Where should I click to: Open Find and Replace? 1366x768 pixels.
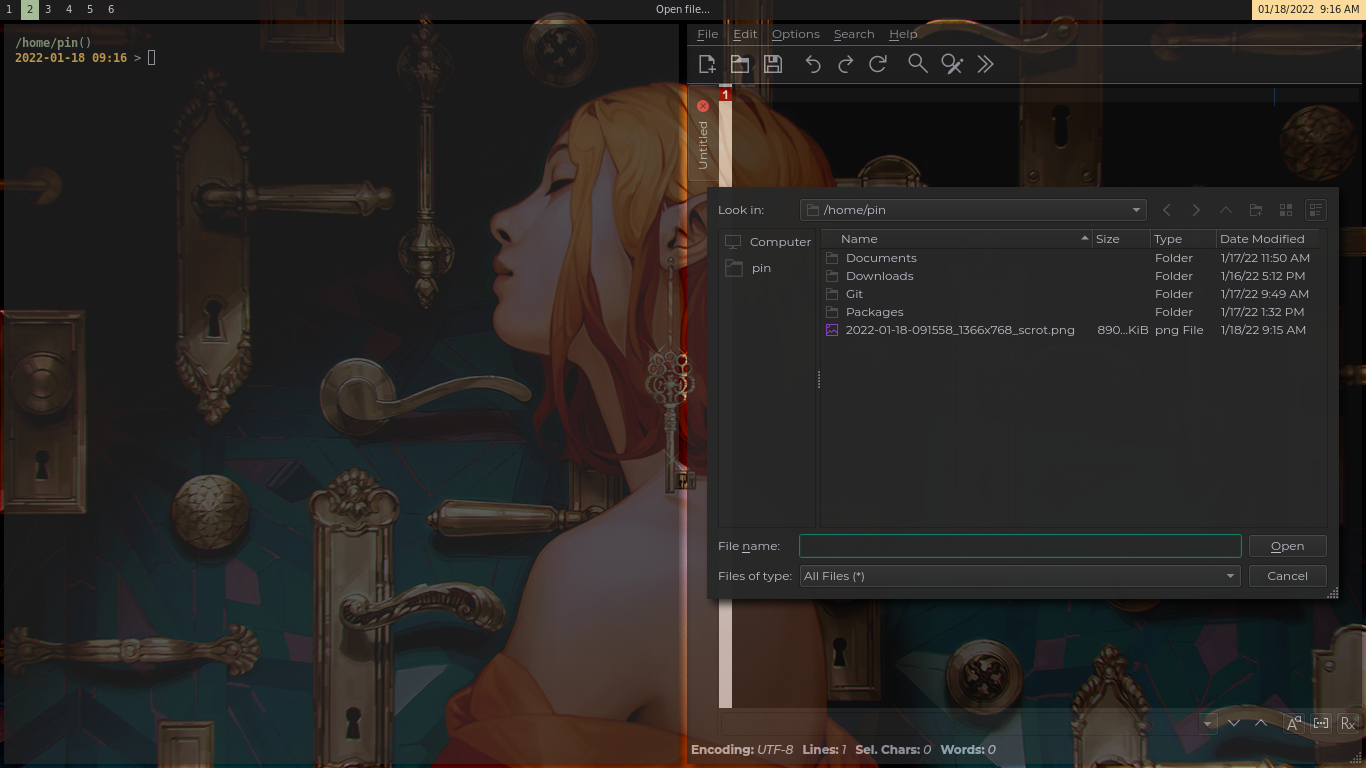[x=952, y=63]
